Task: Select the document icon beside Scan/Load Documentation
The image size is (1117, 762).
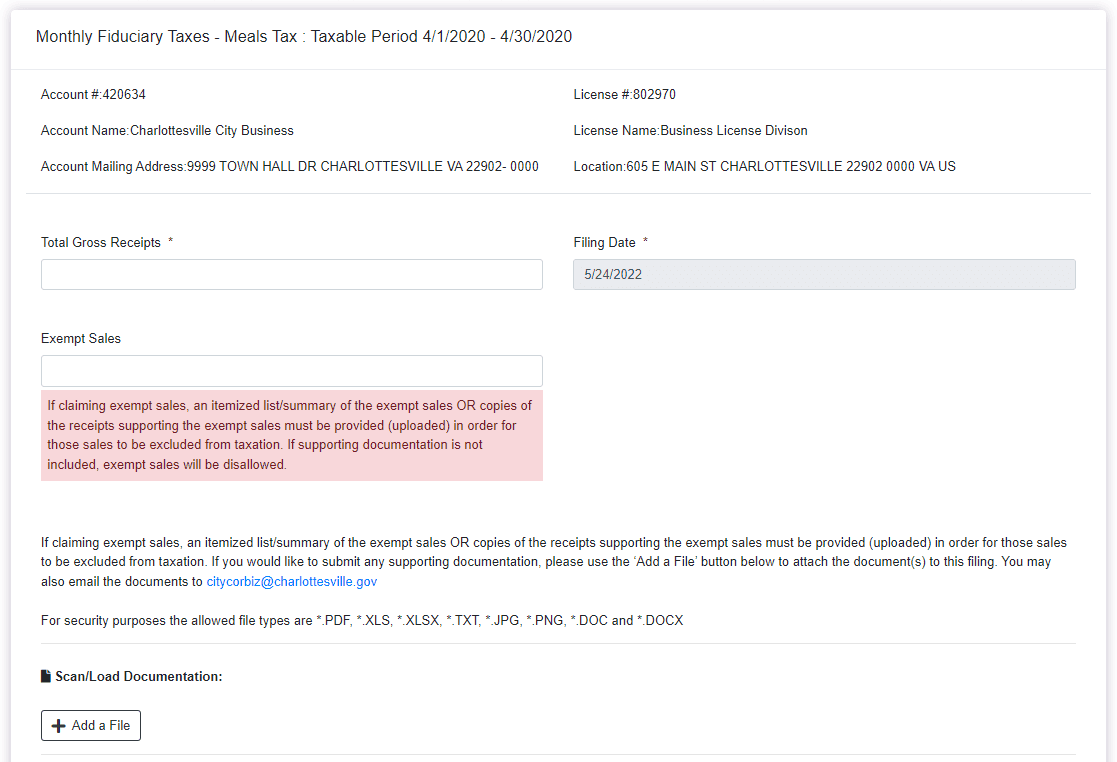Action: coord(46,676)
